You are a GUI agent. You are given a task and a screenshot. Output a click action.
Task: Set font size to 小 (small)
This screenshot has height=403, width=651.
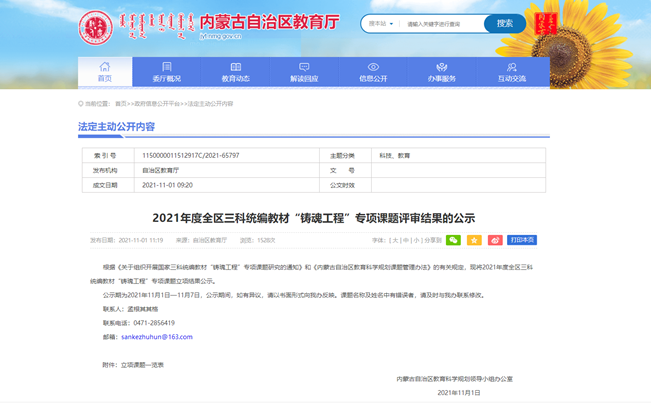(416, 240)
